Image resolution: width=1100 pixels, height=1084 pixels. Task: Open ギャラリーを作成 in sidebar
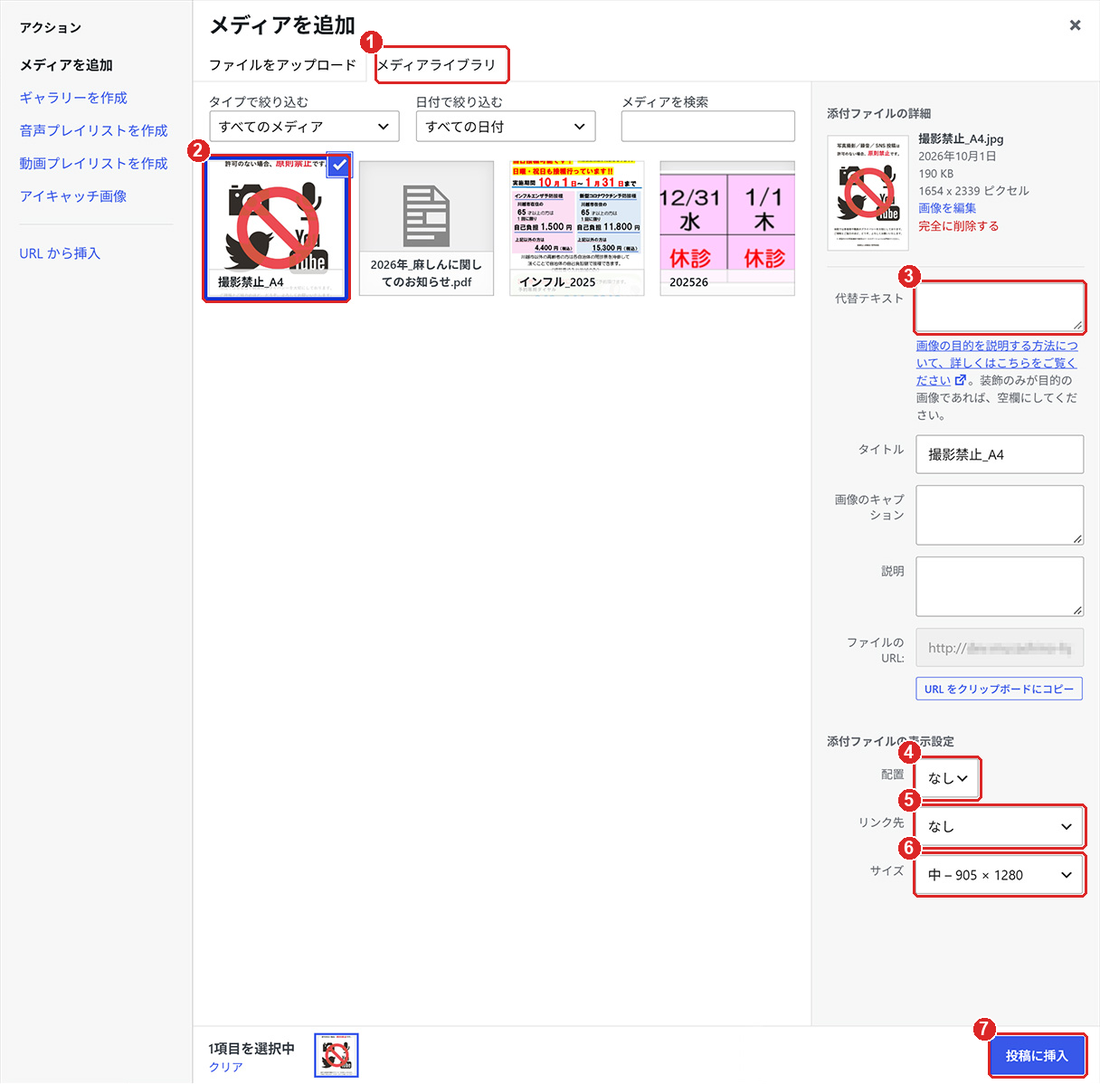point(73,98)
